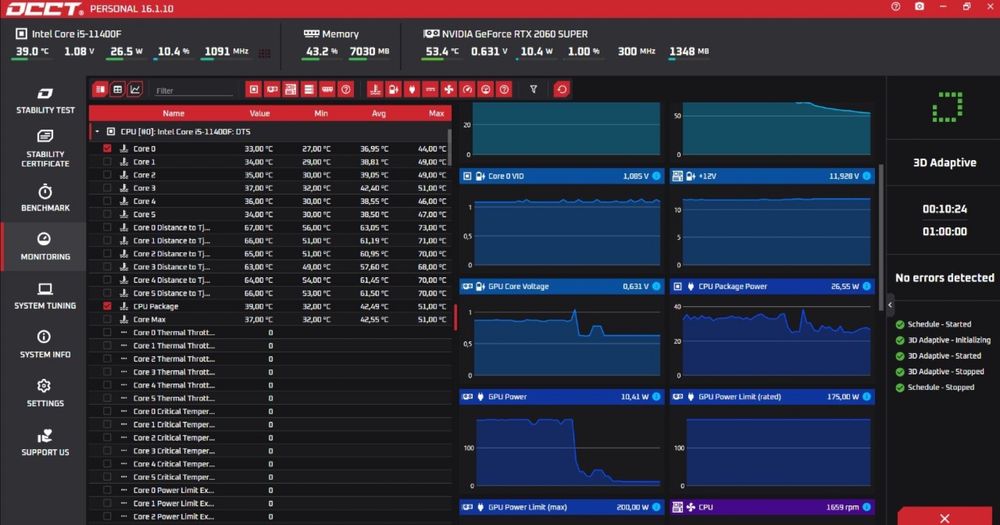This screenshot has width=1000, height=525.
Task: Check the Core 5 temperature checkbox
Action: click(107, 214)
